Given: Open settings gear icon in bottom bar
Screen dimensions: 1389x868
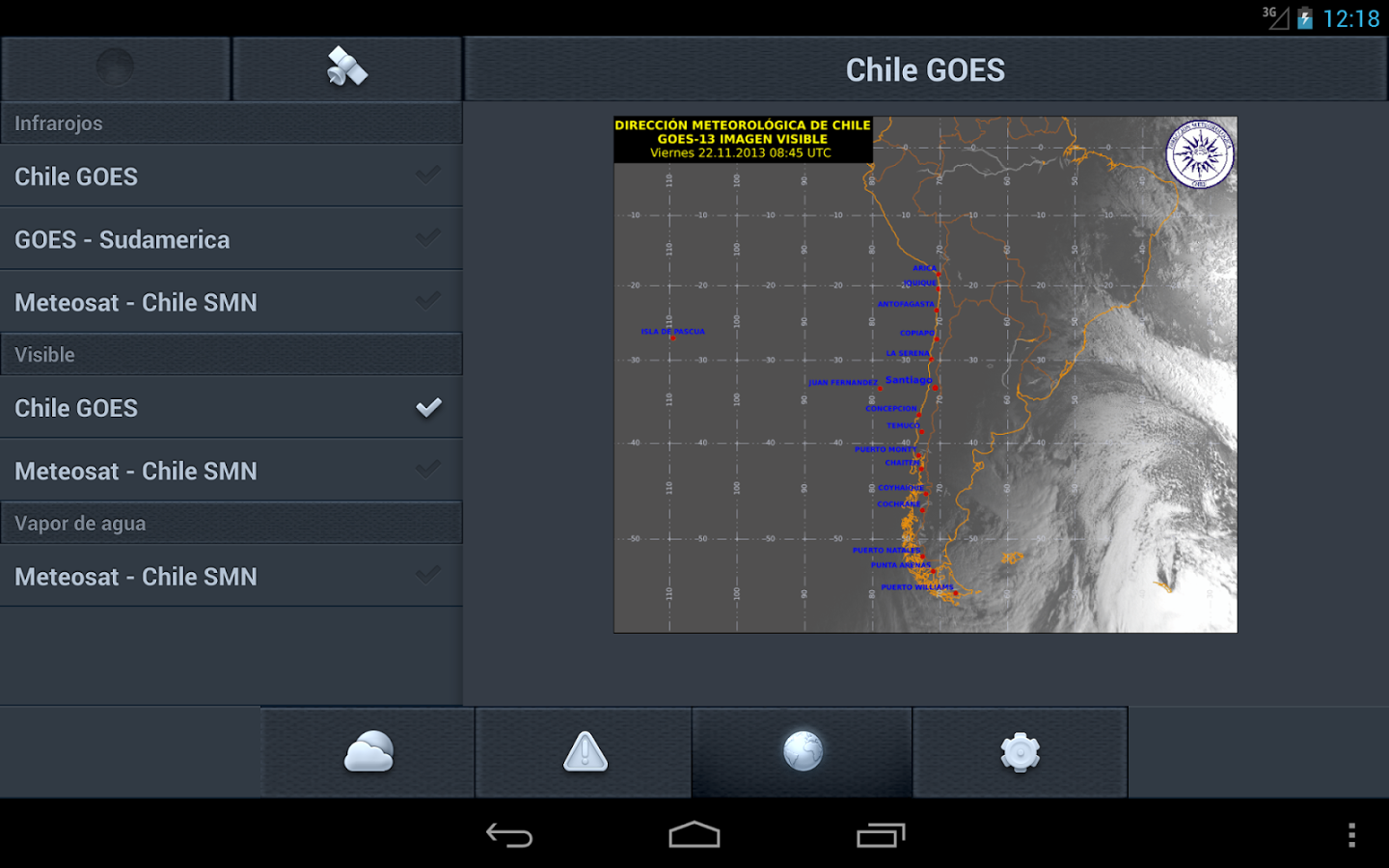Looking at the screenshot, I should pyautogui.click(x=1021, y=752).
